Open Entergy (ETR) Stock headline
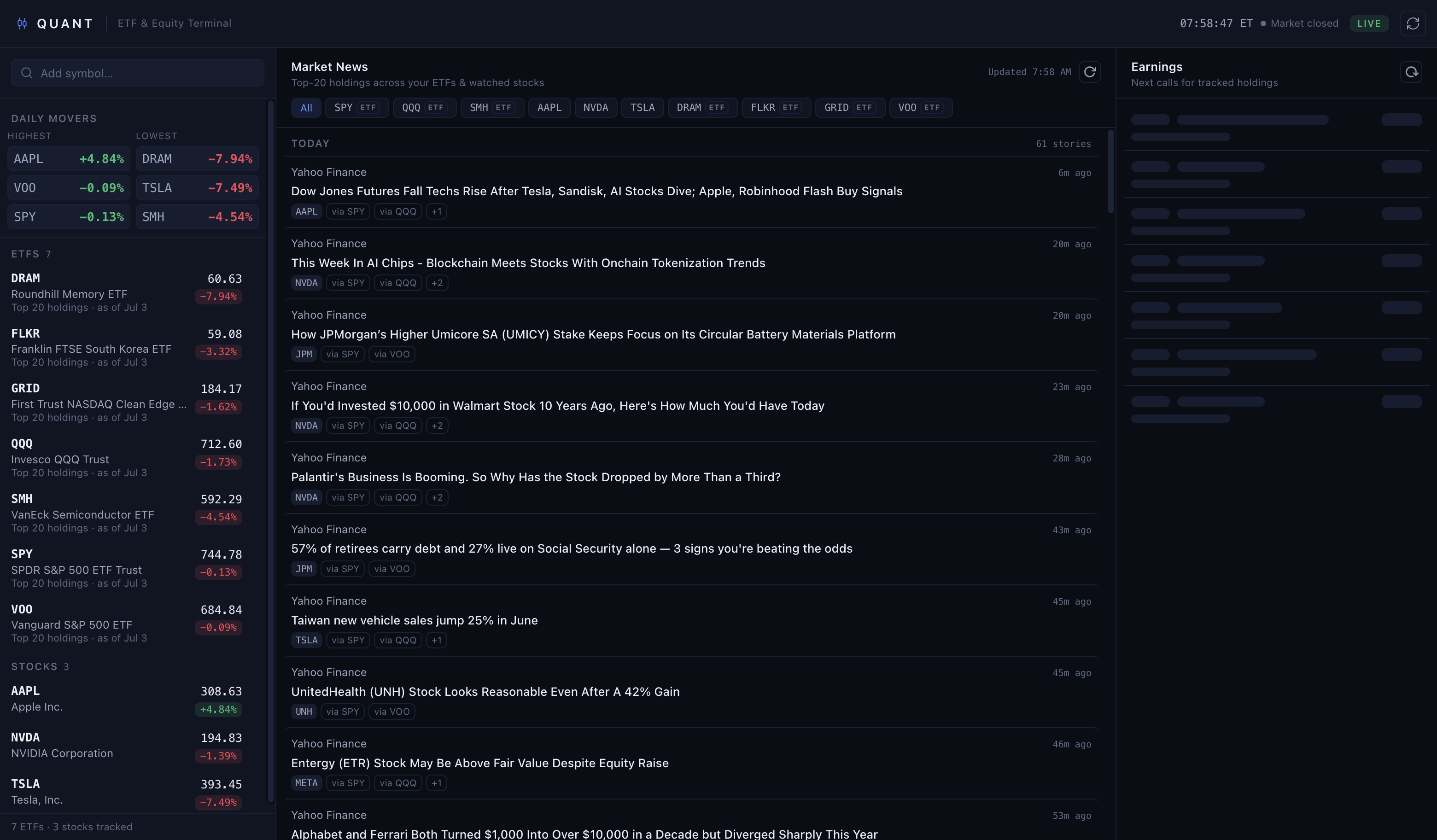Viewport: 1437px width, 840px height. pos(479,763)
